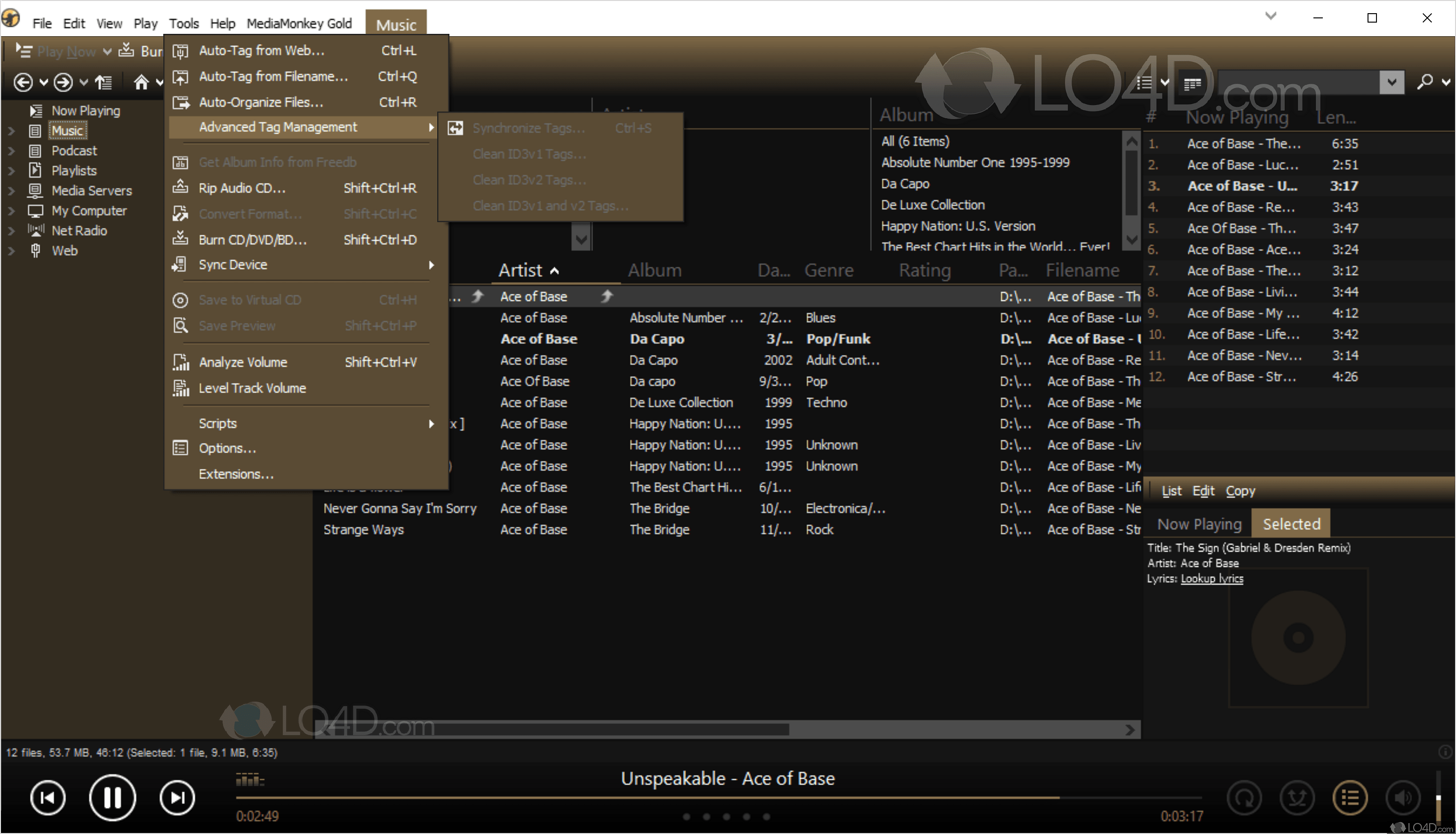
Task: Toggle repeat playback mode
Action: pyautogui.click(x=1244, y=797)
